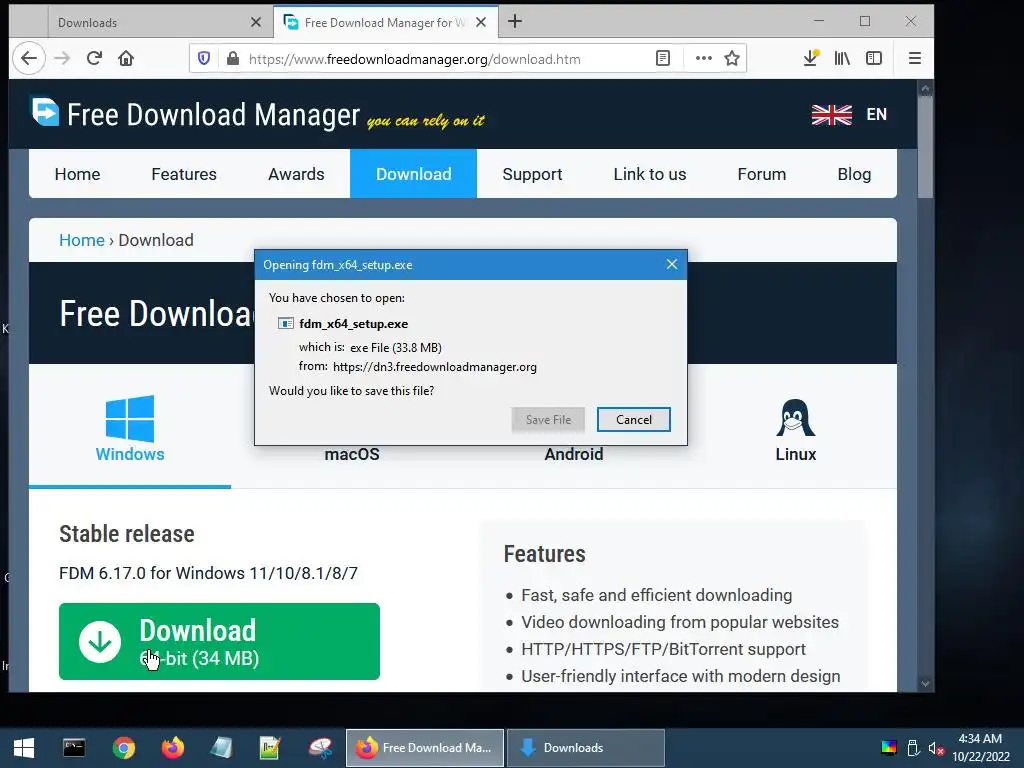Screen dimensions: 1024x768
Task: Open page actions three-dots menu
Action: (703, 59)
